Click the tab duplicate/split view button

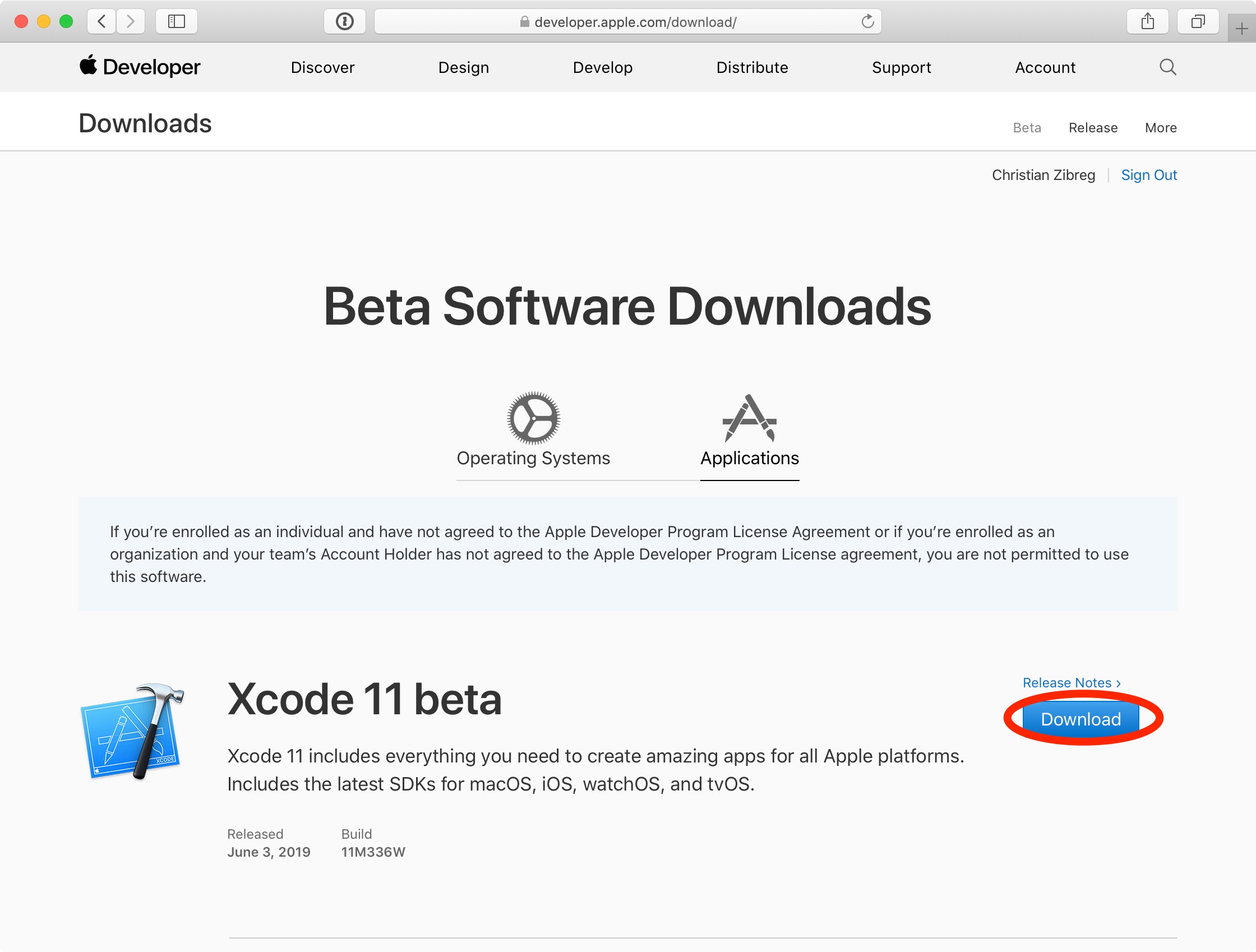[x=1197, y=20]
